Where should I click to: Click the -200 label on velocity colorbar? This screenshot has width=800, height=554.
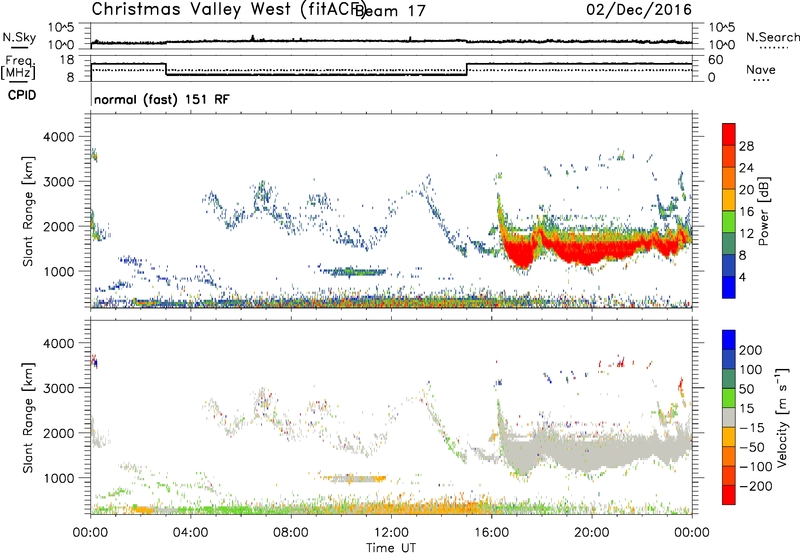(756, 486)
